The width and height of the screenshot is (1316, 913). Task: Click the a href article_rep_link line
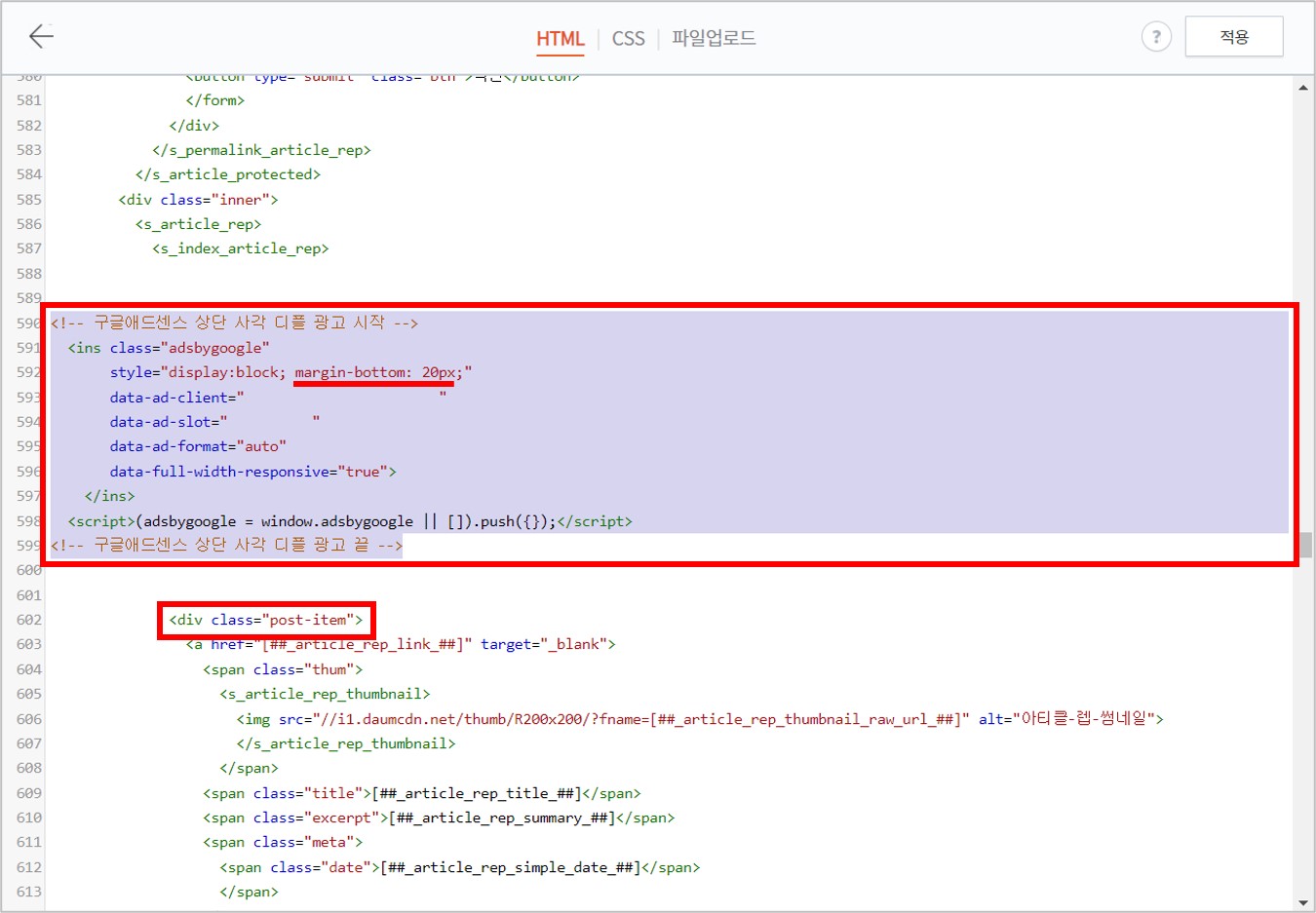tap(401, 644)
